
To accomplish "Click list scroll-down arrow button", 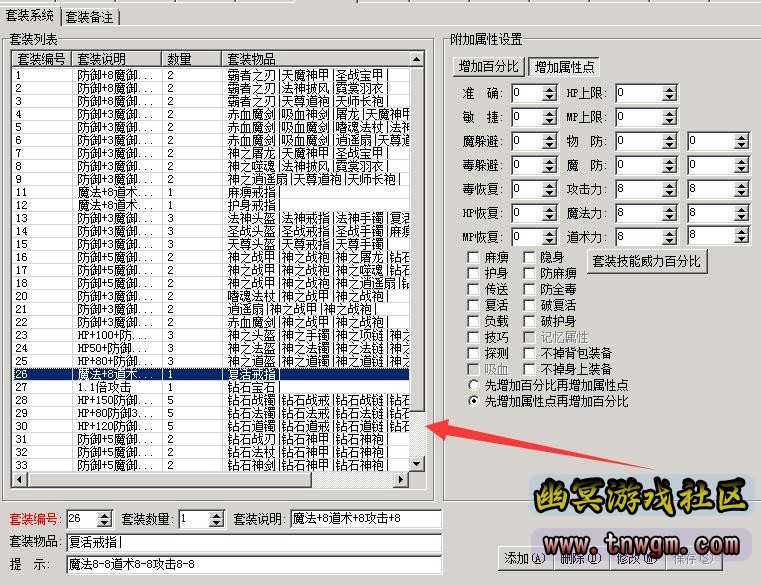I will coord(417,463).
